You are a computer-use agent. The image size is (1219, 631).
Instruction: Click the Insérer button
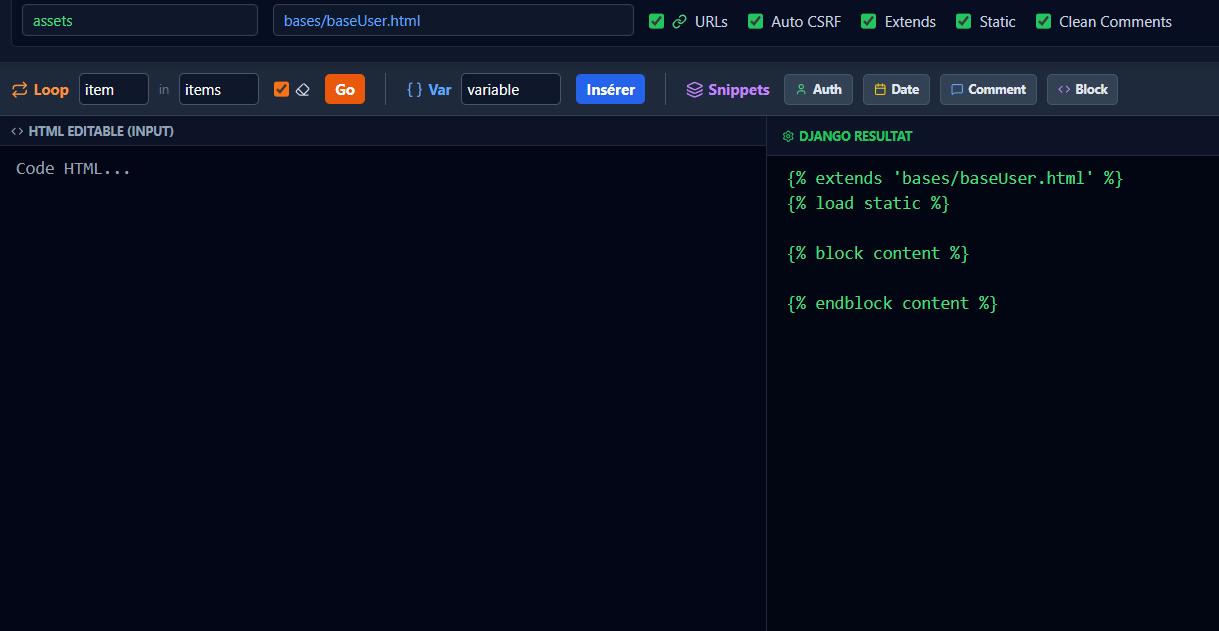point(610,89)
